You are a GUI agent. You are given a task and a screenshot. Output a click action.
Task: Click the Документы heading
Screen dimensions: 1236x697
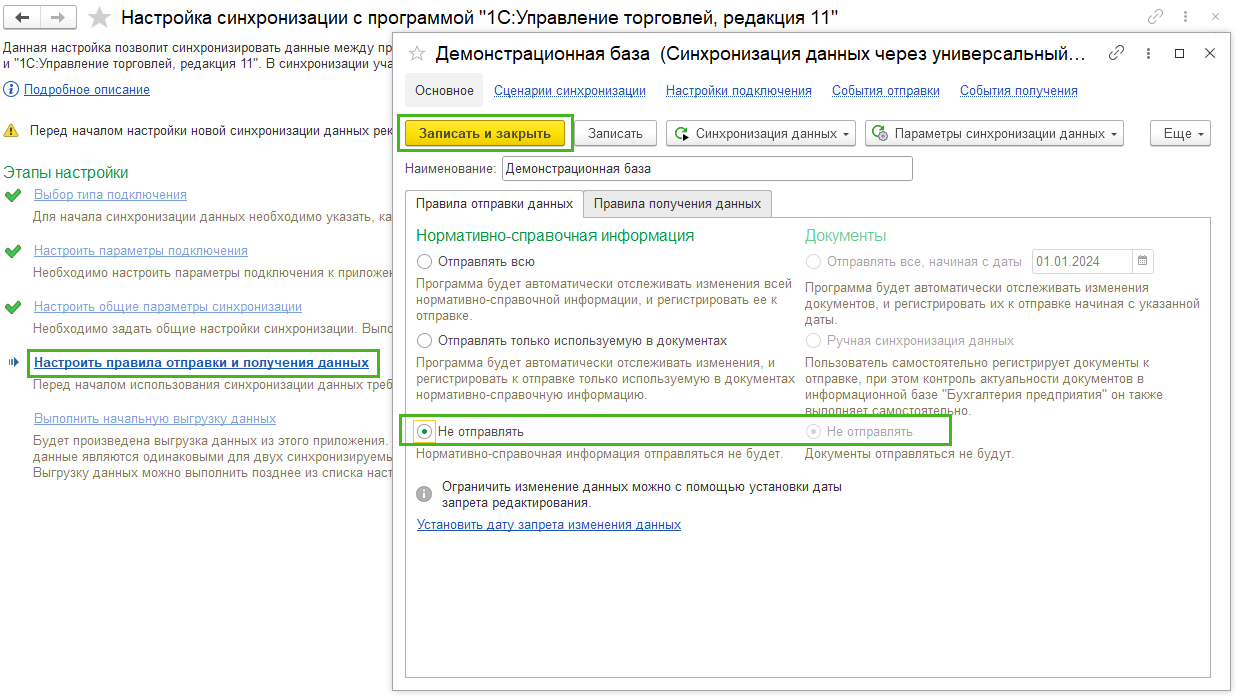[846, 236]
